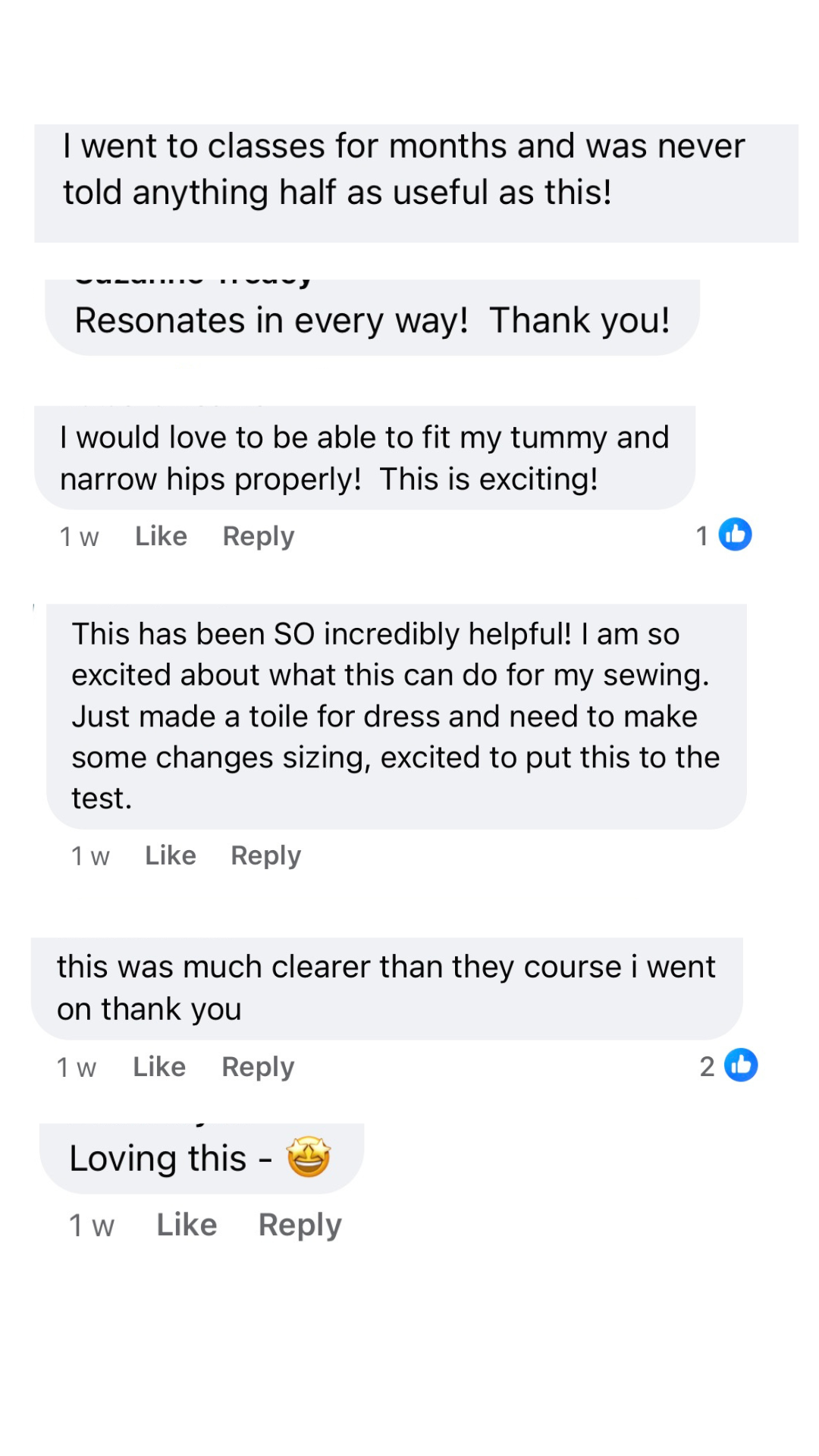Reply to the 'toile for dress' comment
Viewport: 819px width, 1456px height.
[265, 855]
